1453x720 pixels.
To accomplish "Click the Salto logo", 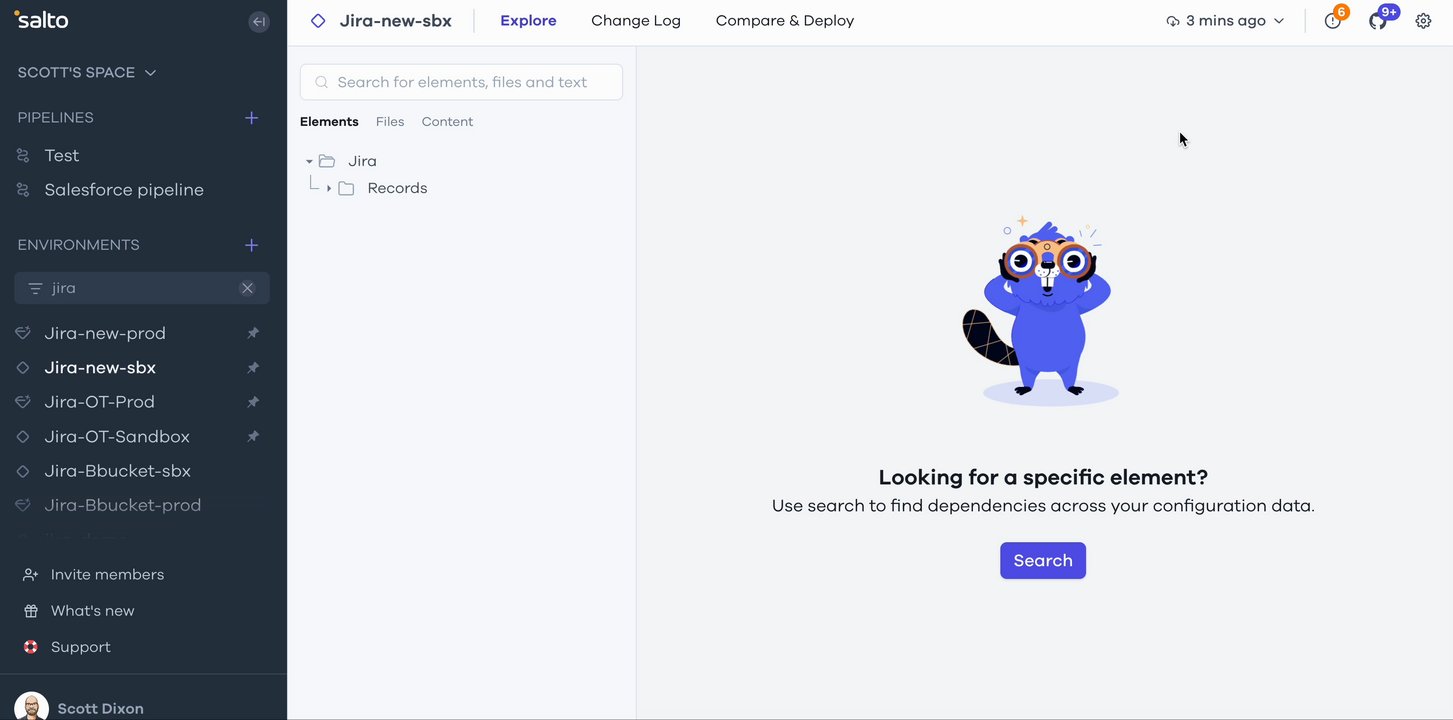I will tap(41, 19).
